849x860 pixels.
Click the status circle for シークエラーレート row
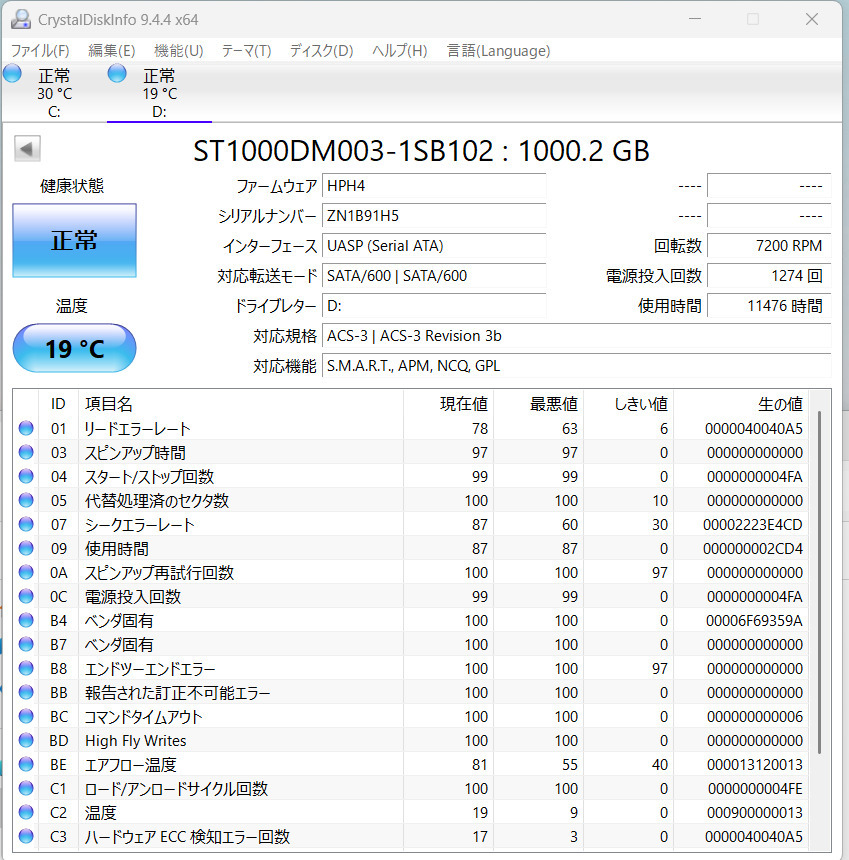[26, 524]
